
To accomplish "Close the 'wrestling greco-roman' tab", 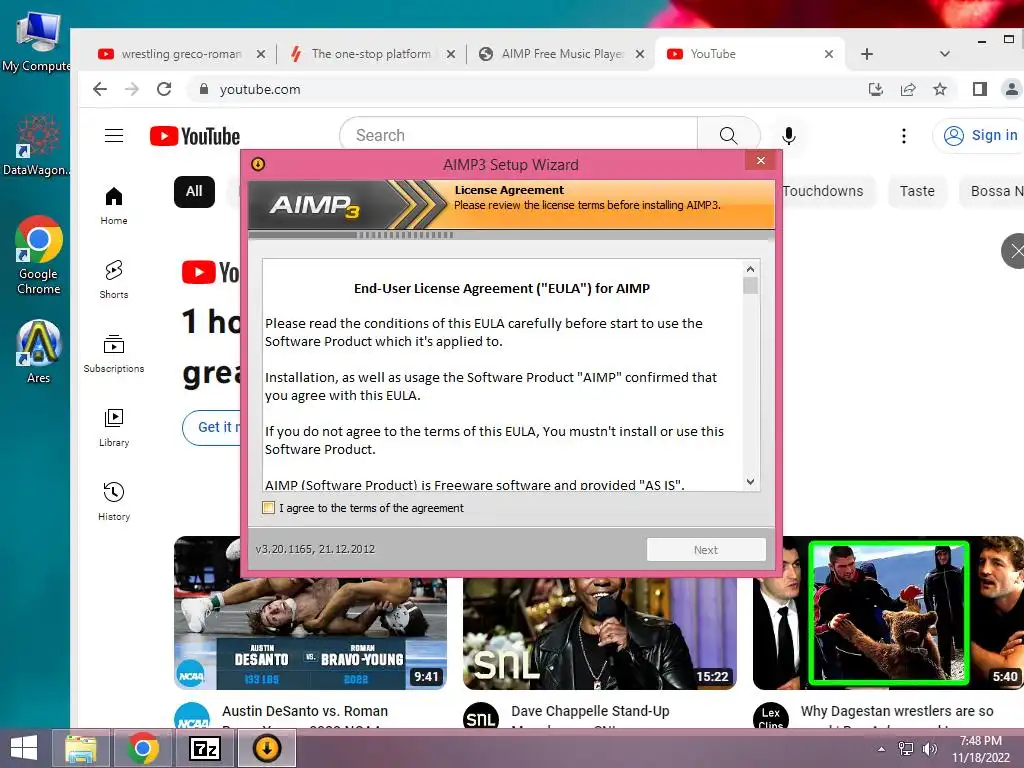I will pos(261,54).
